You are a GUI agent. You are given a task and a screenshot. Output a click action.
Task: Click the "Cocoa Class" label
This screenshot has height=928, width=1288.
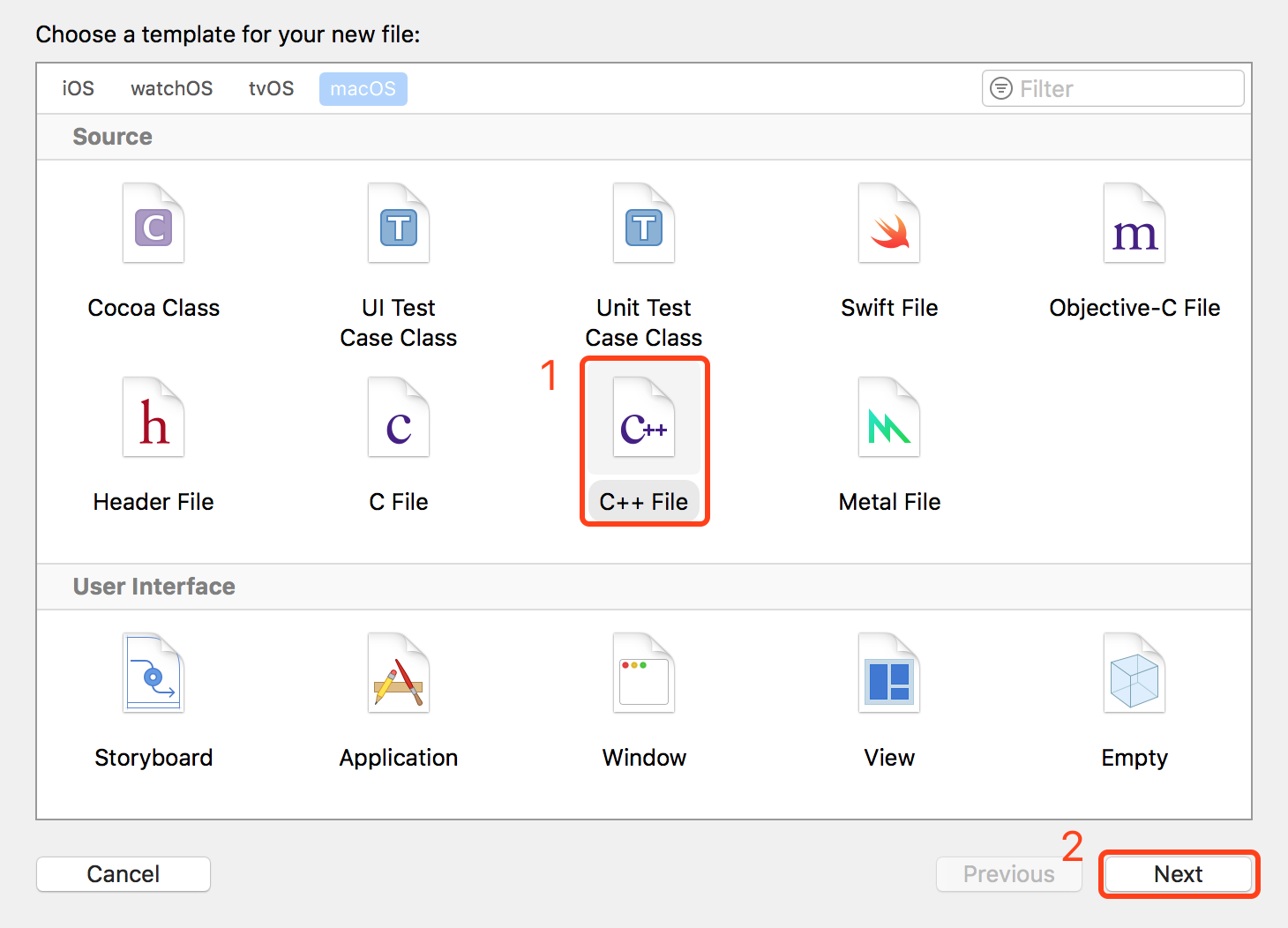tap(154, 308)
